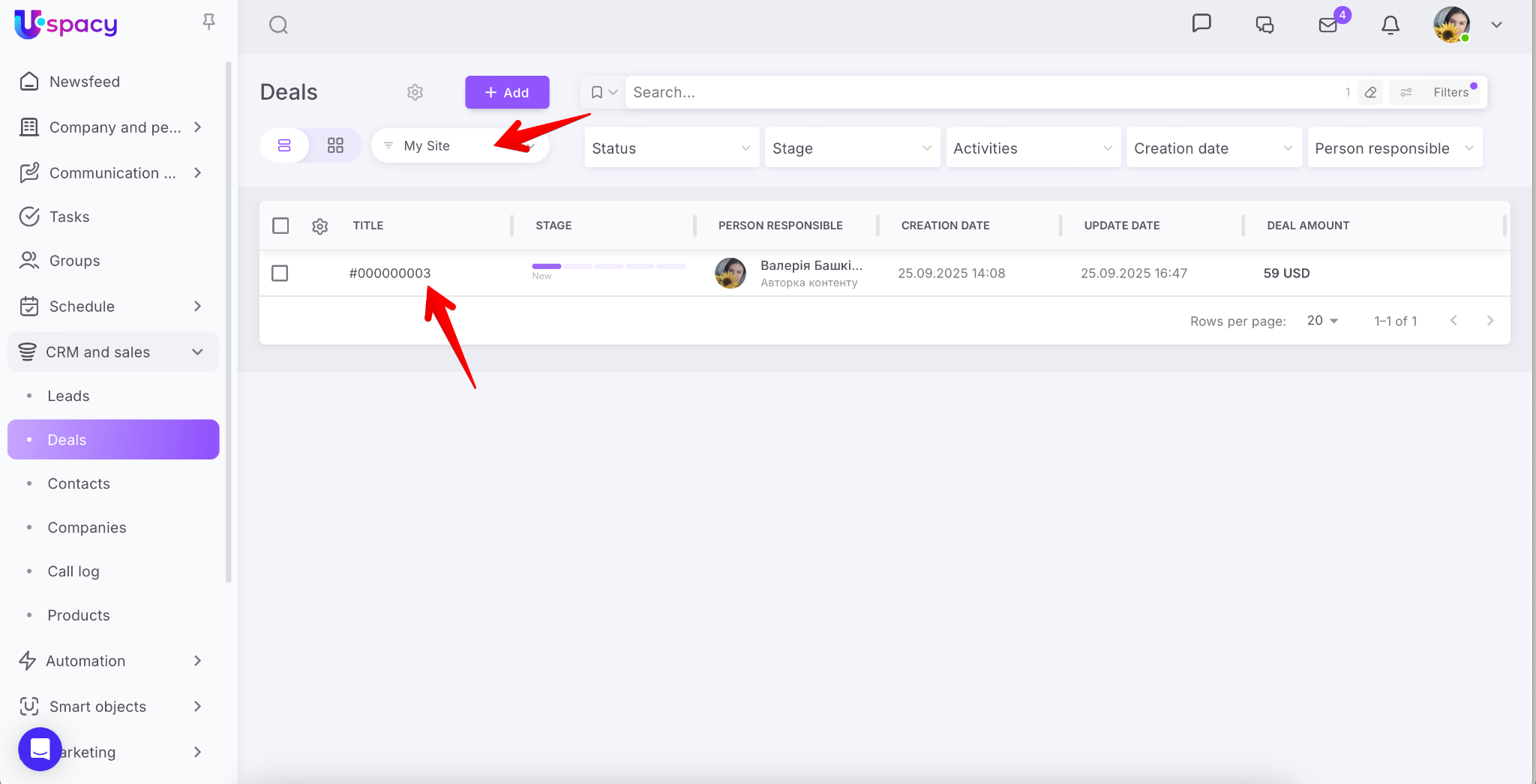Change rows per page from 20
Screen dimensions: 1536x784
pyautogui.click(x=1322, y=321)
